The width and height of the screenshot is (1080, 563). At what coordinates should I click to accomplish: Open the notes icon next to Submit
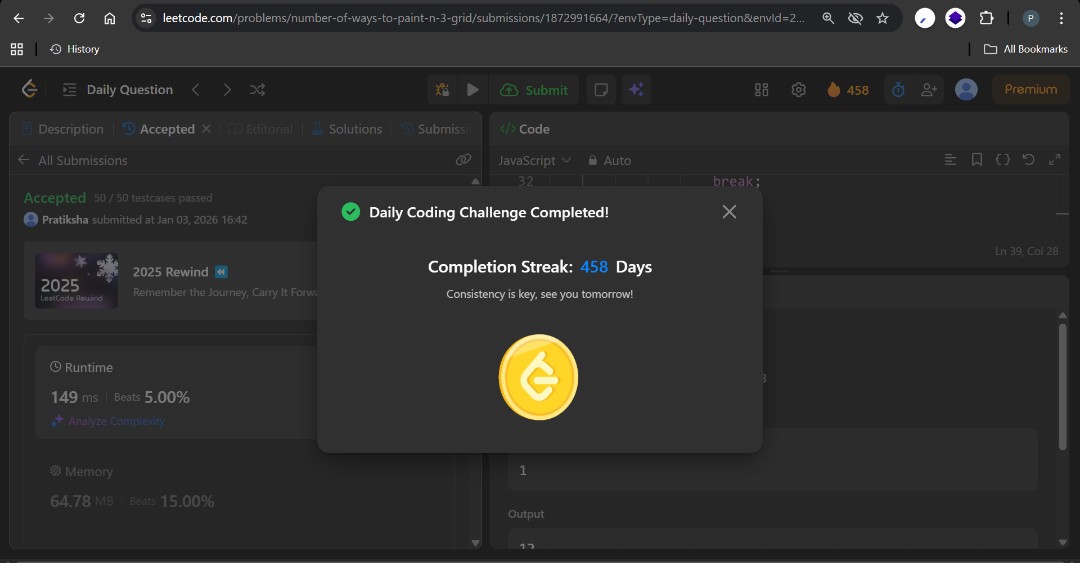coord(601,90)
